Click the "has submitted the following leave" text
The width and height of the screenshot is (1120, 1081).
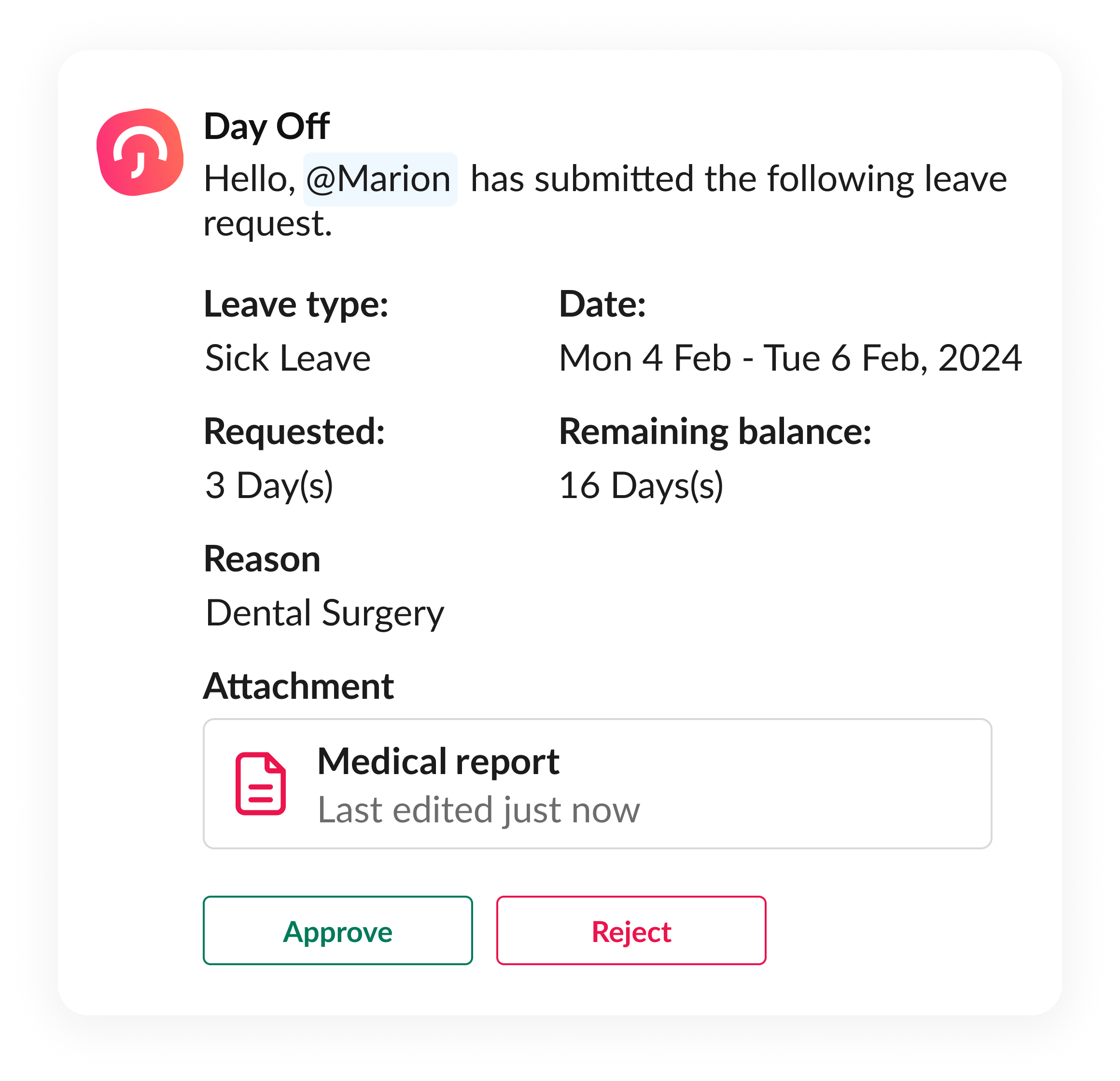[738, 180]
